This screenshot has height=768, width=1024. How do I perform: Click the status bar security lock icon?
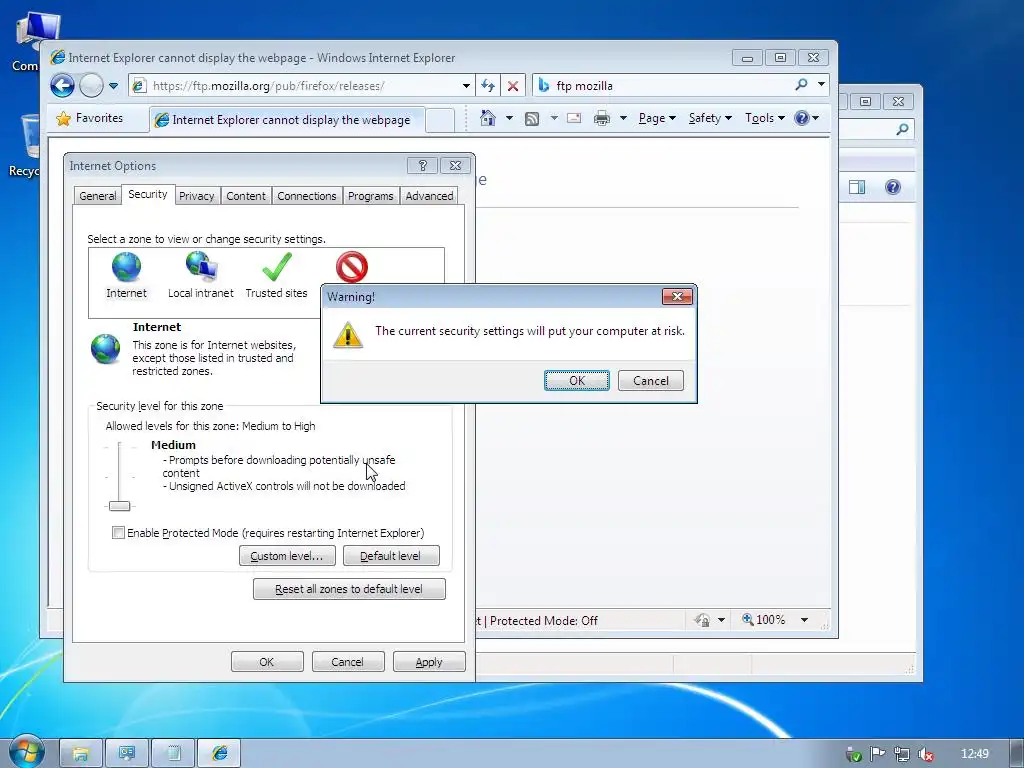tap(702, 620)
